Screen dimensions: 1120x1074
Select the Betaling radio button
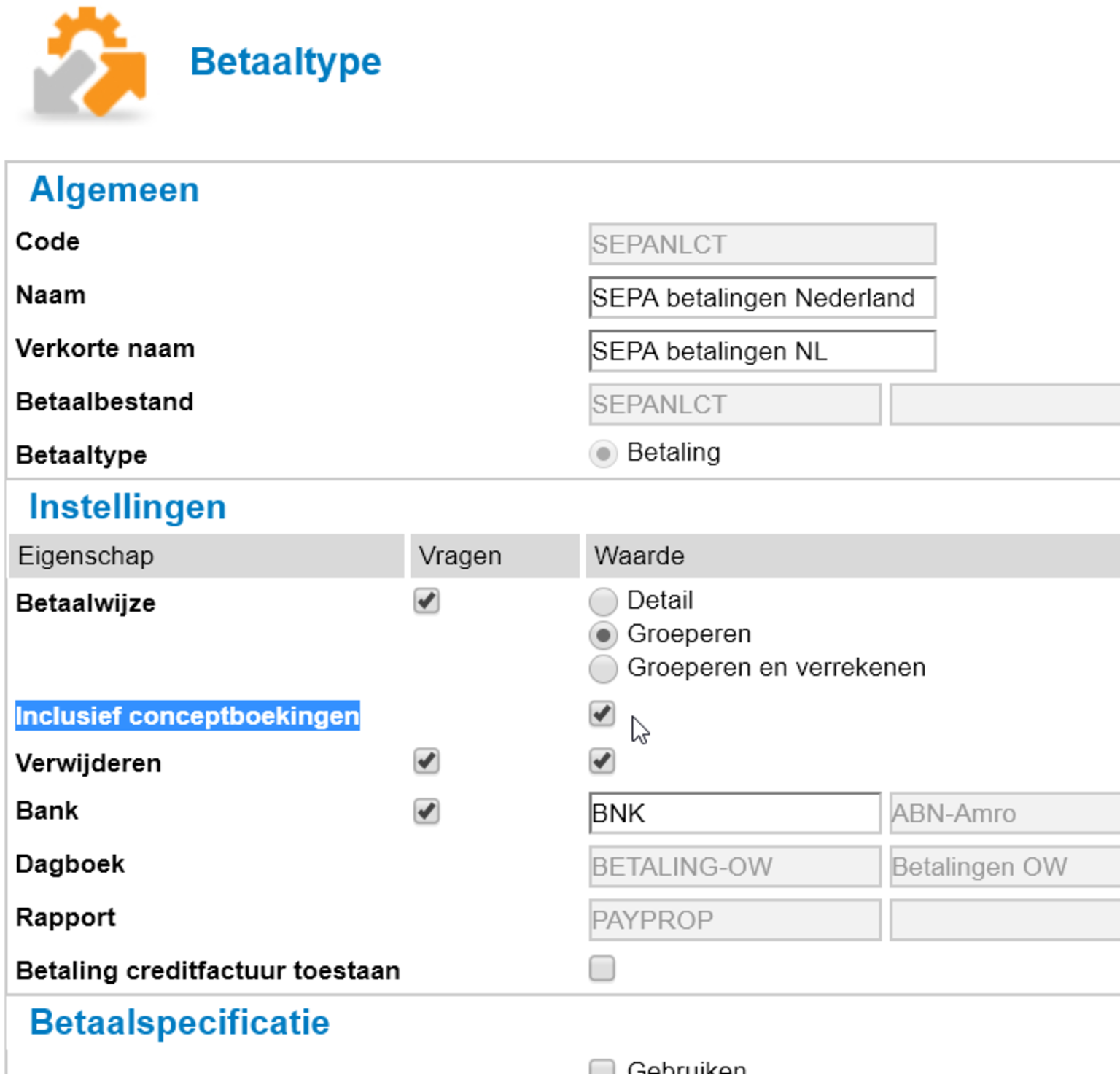(603, 454)
